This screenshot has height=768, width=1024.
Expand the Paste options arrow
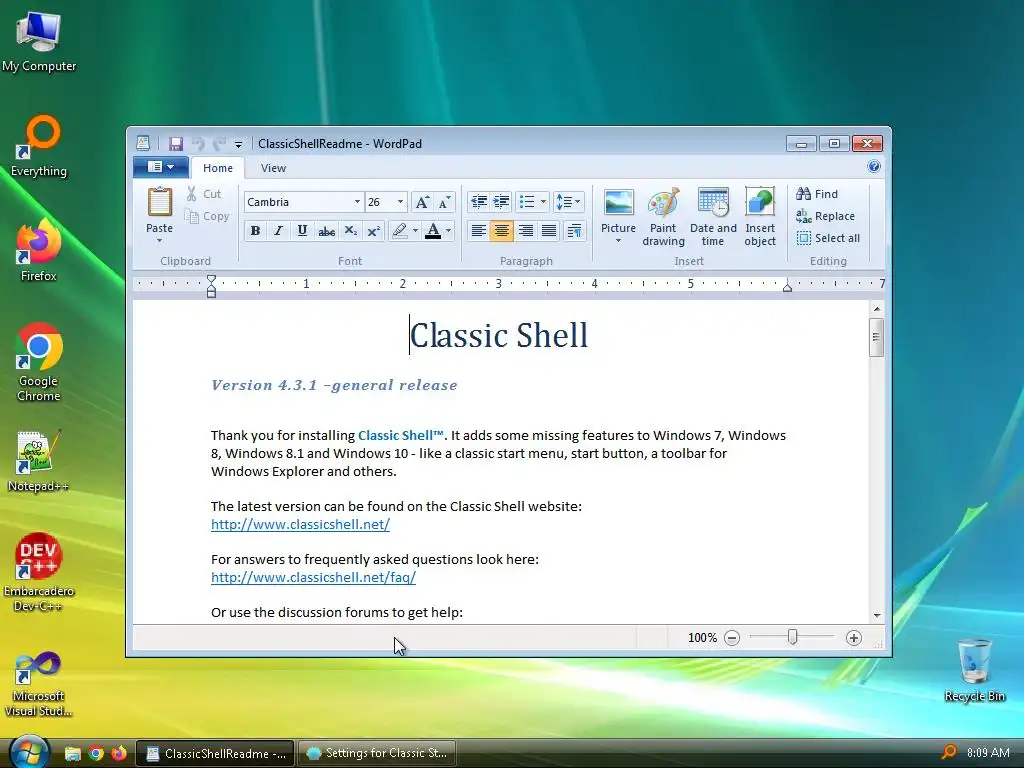pyautogui.click(x=159, y=240)
